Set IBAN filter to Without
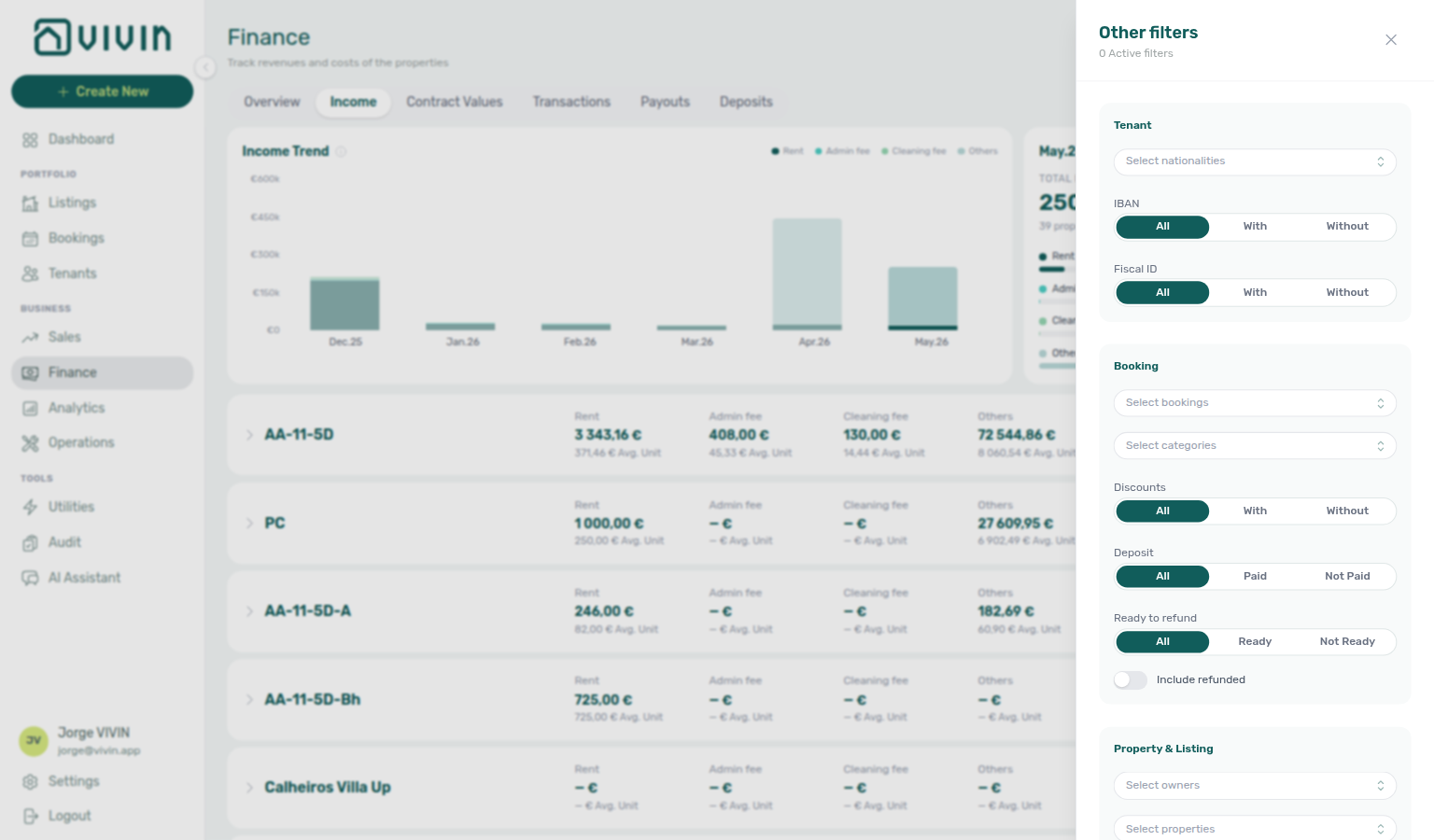1434x840 pixels. [x=1347, y=227]
